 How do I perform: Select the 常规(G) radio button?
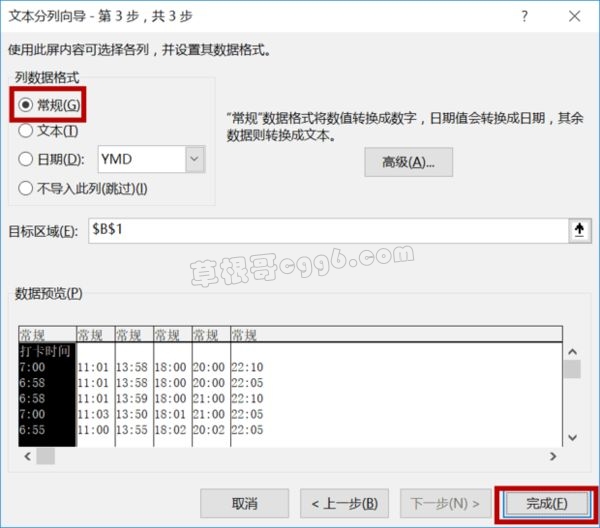(x=26, y=104)
